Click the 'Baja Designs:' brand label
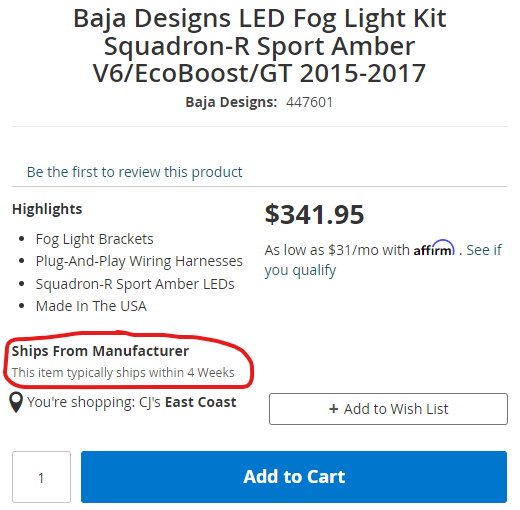 coord(231,102)
